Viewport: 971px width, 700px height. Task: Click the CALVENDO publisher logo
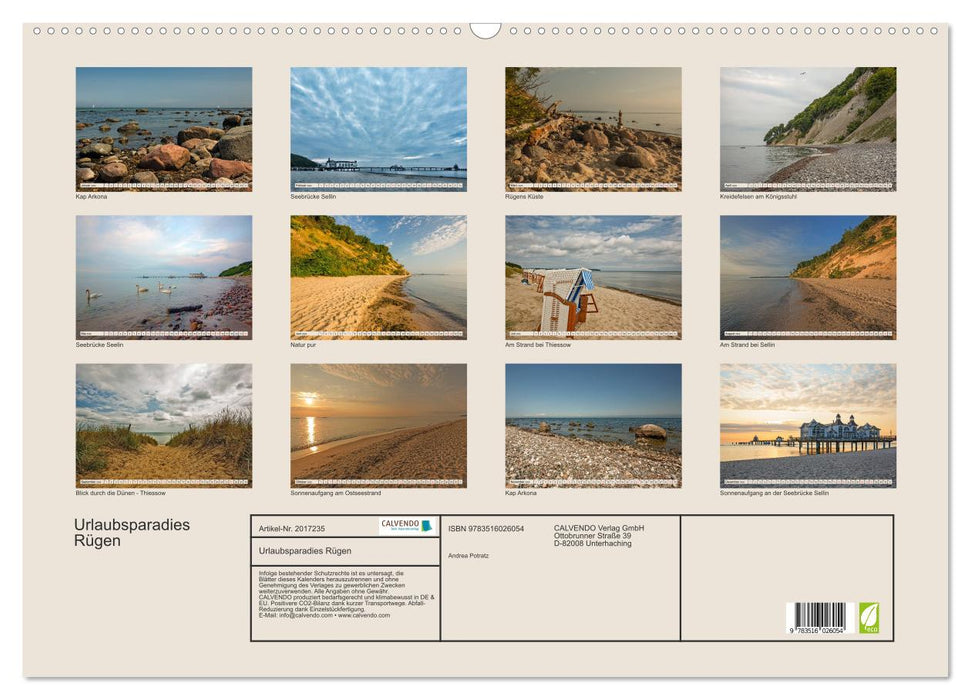coord(404,527)
